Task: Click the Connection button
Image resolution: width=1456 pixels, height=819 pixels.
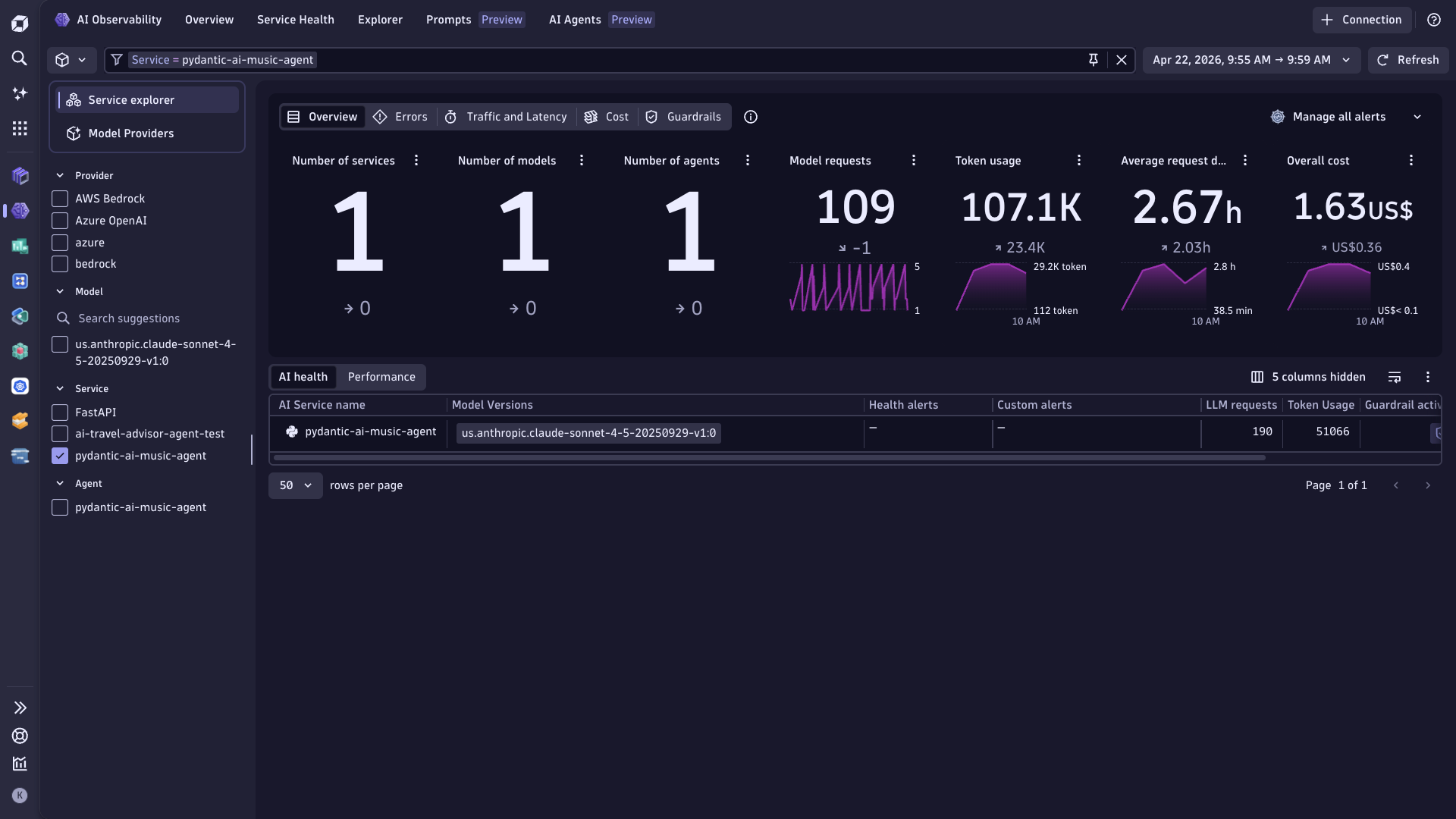Action: [x=1361, y=20]
